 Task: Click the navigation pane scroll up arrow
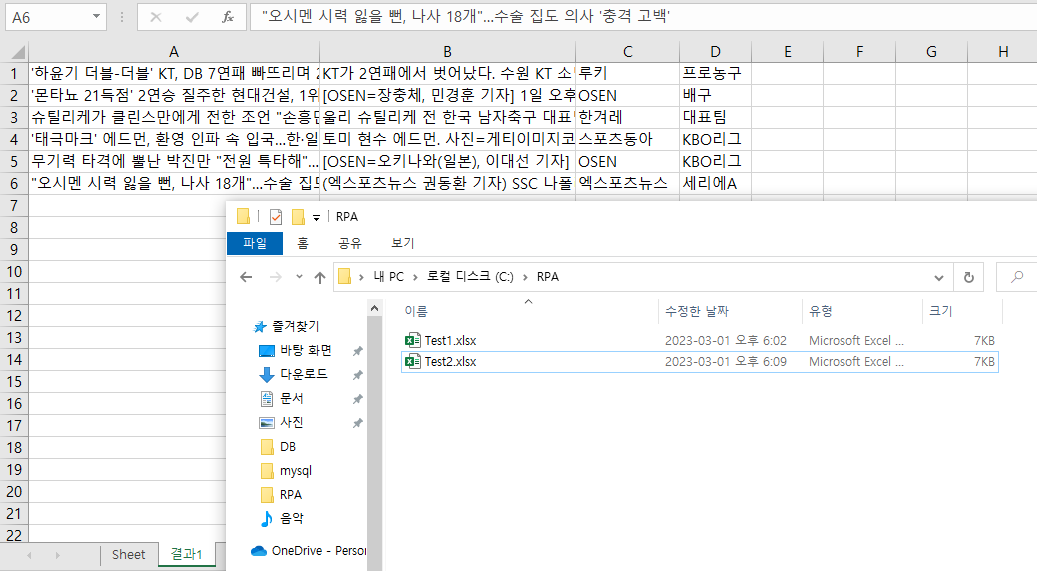(x=374, y=308)
